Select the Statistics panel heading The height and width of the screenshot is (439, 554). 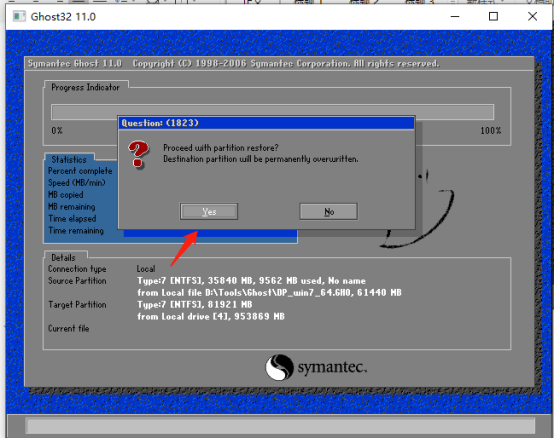69,160
